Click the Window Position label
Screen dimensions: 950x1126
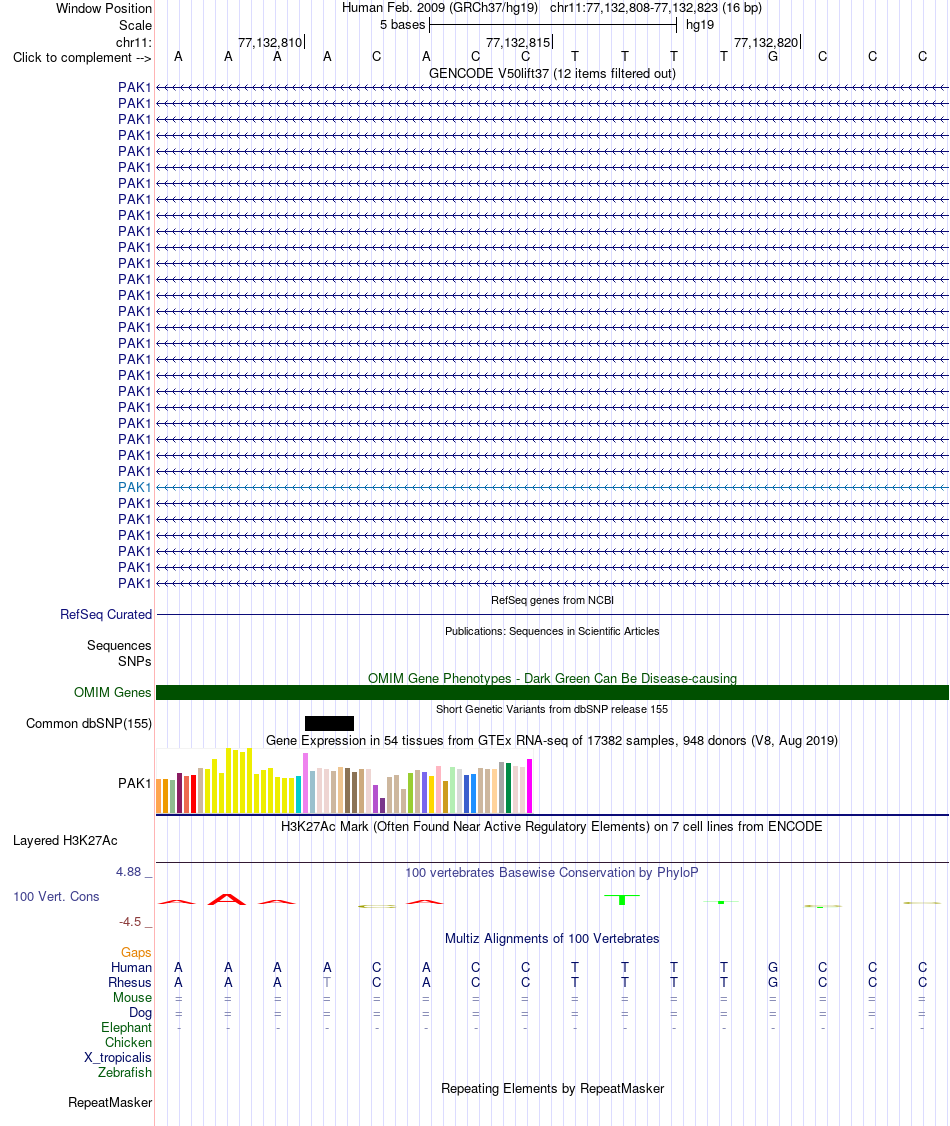click(104, 9)
